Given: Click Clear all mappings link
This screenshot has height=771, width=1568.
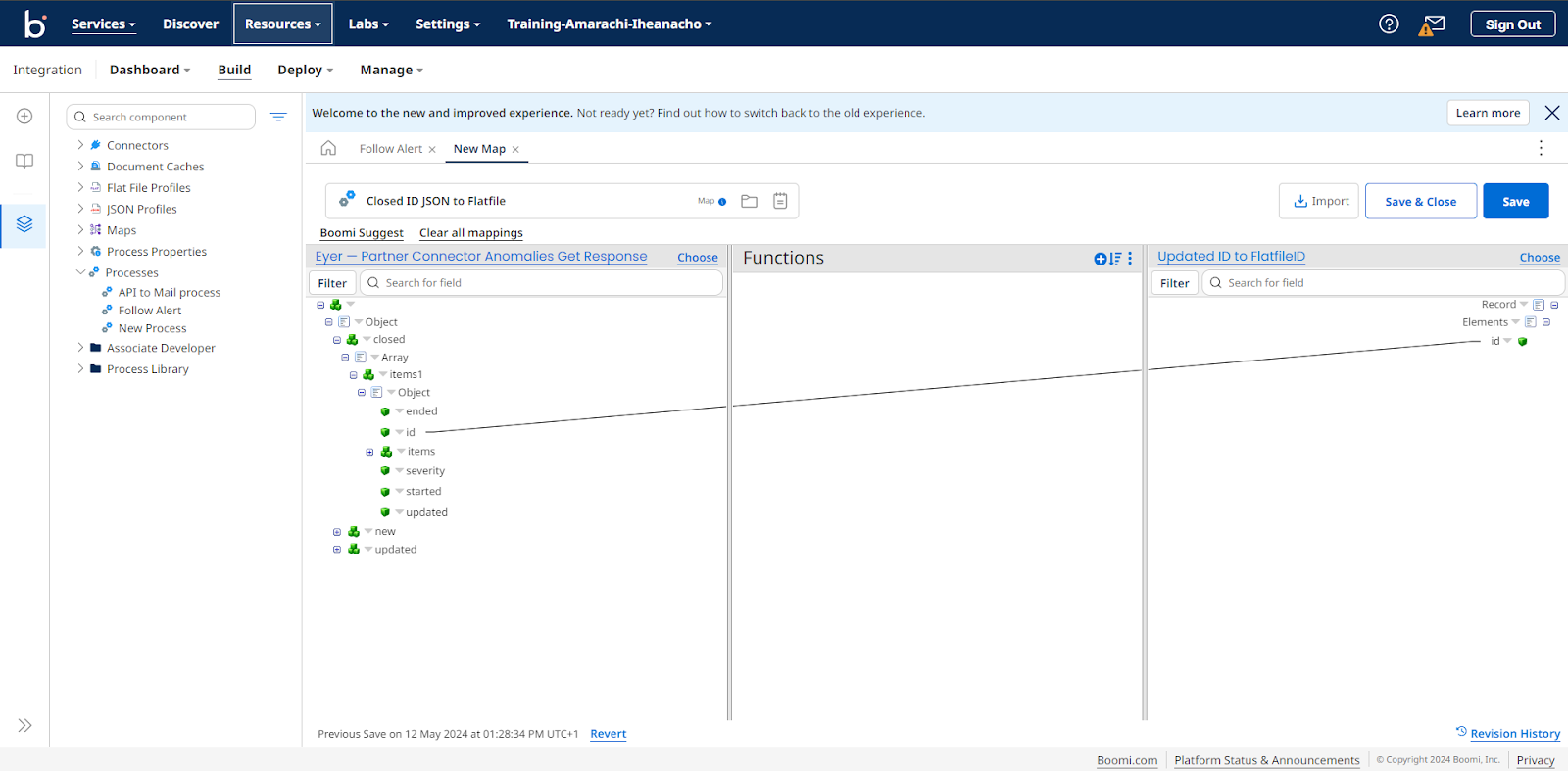Looking at the screenshot, I should [x=471, y=233].
